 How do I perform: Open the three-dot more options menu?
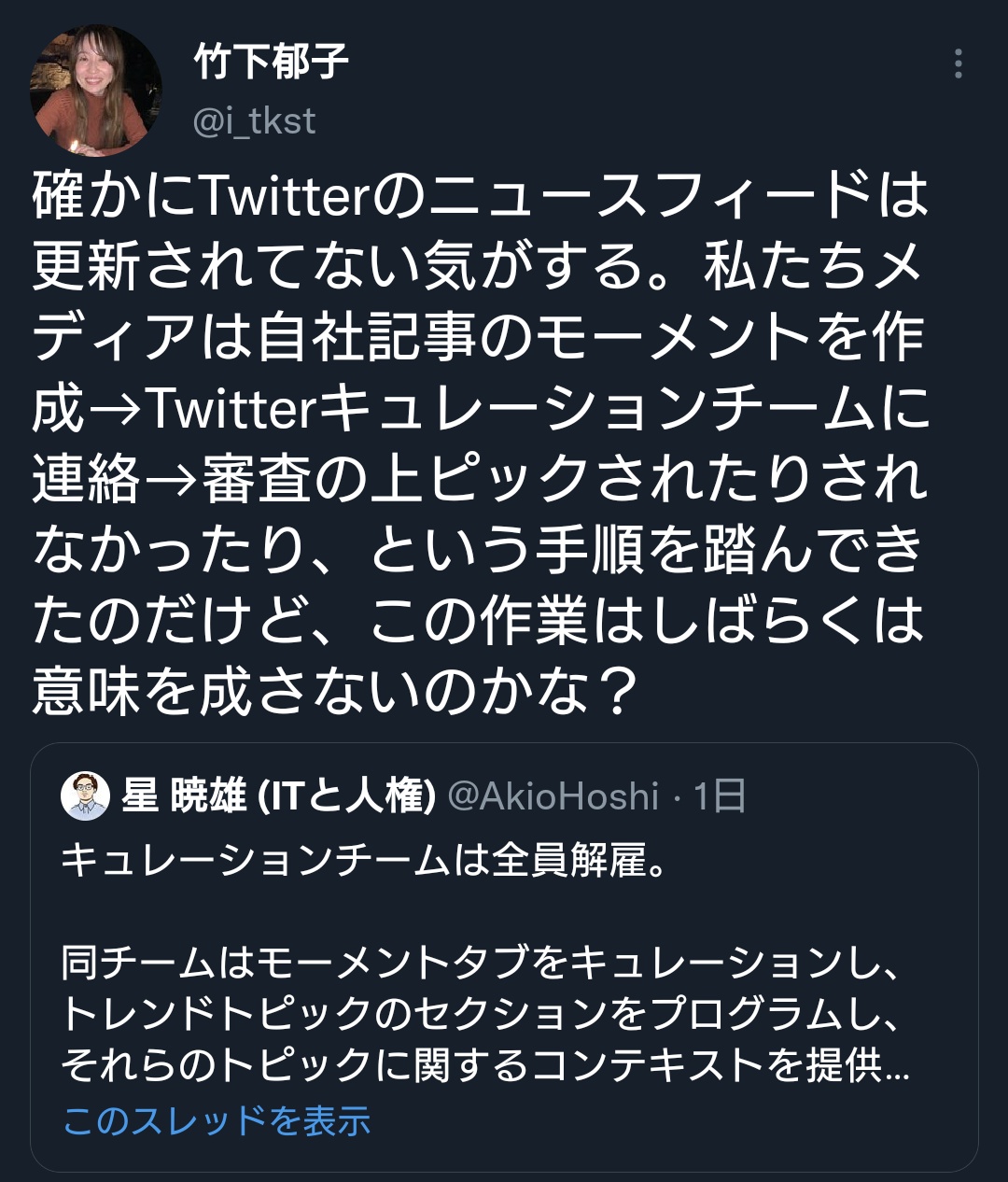click(958, 63)
